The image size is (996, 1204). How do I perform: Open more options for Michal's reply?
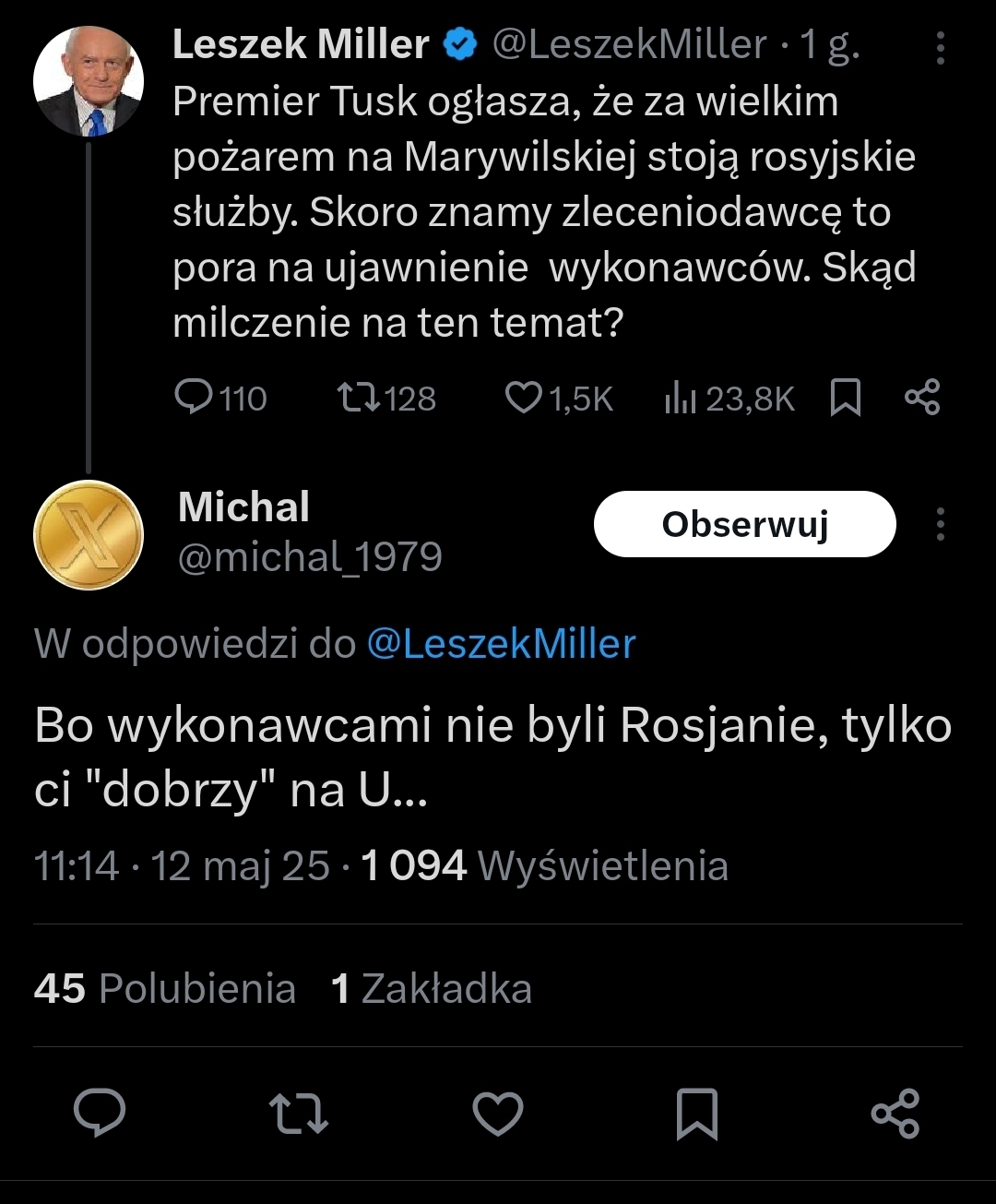click(x=940, y=524)
